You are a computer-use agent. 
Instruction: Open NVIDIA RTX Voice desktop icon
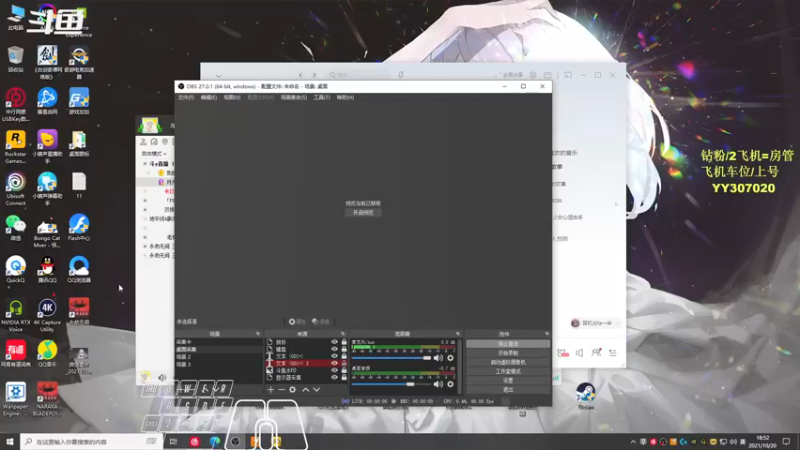(15, 316)
